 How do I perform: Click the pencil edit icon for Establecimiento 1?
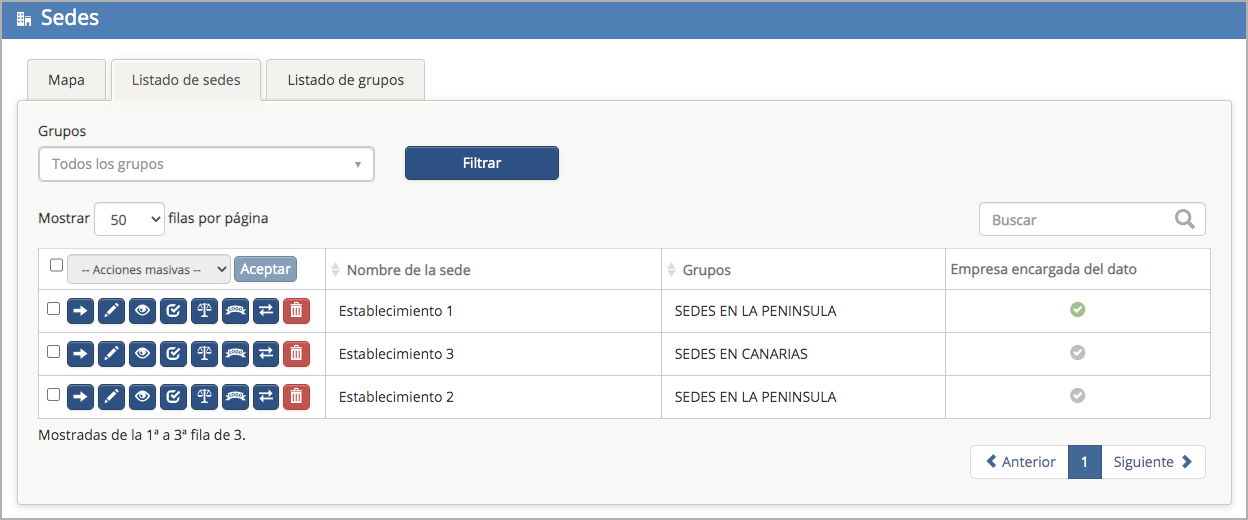(x=112, y=311)
